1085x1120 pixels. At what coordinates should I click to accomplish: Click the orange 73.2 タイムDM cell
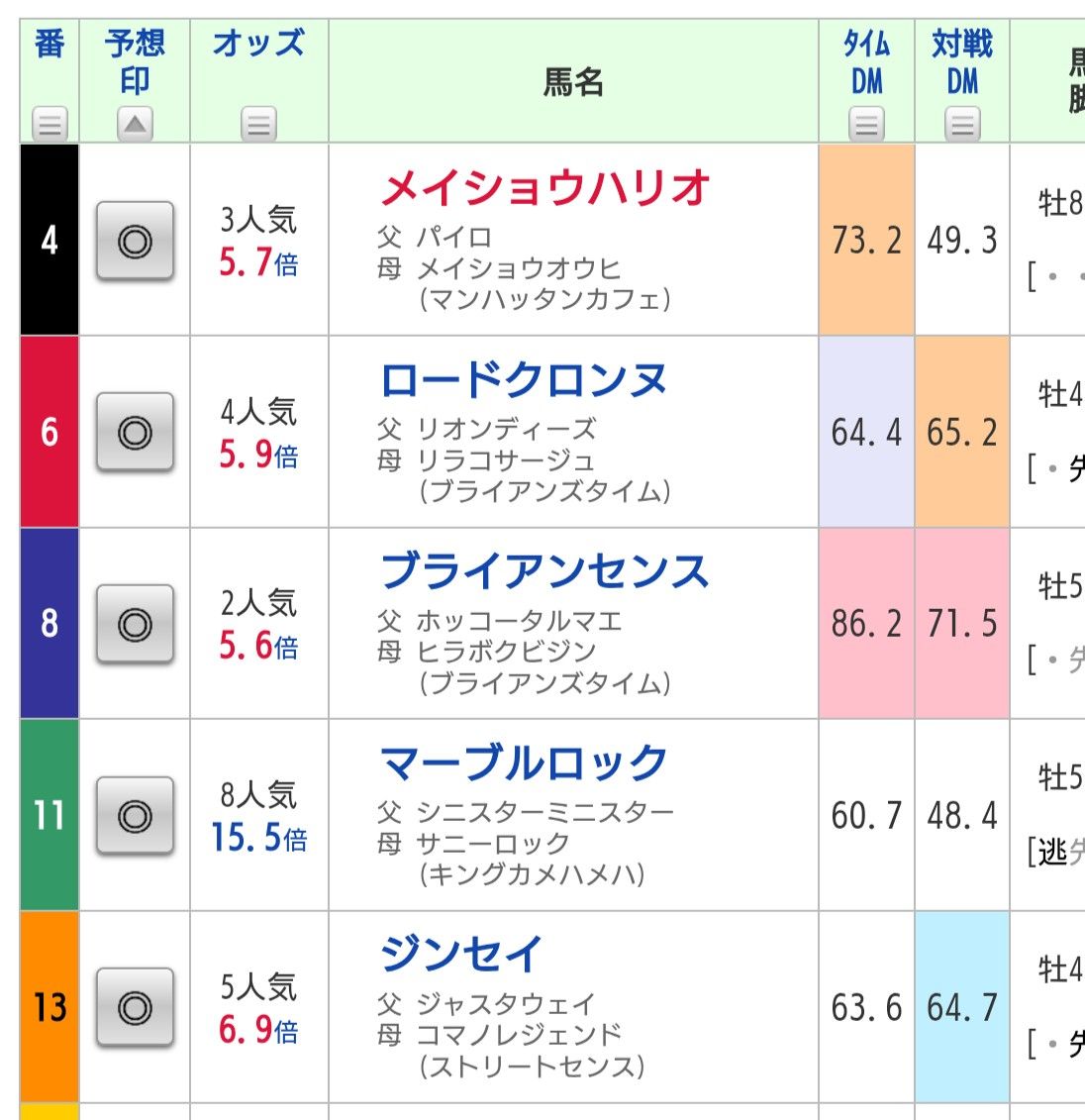click(866, 240)
